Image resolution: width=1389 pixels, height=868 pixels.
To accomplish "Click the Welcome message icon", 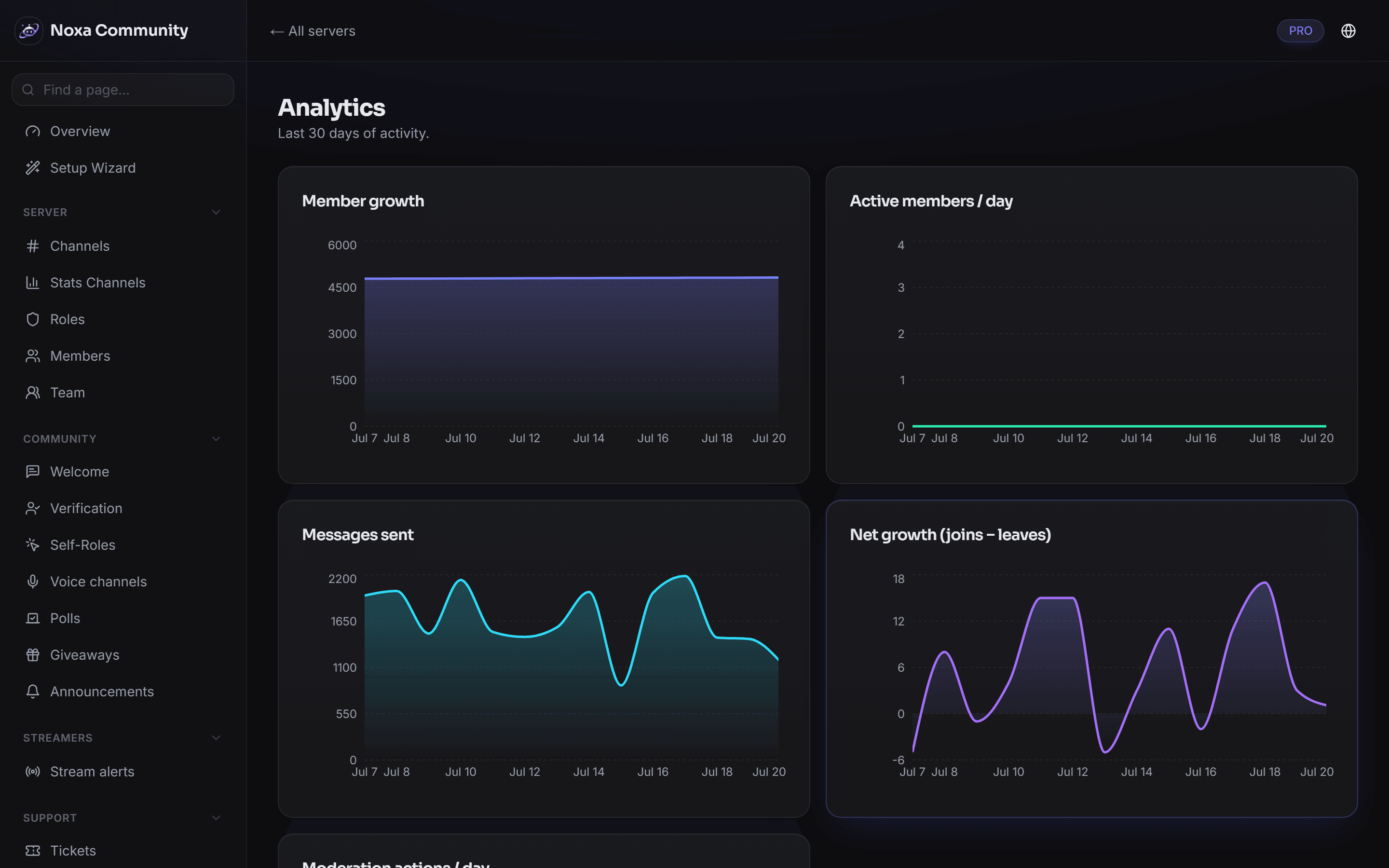I will click(33, 472).
